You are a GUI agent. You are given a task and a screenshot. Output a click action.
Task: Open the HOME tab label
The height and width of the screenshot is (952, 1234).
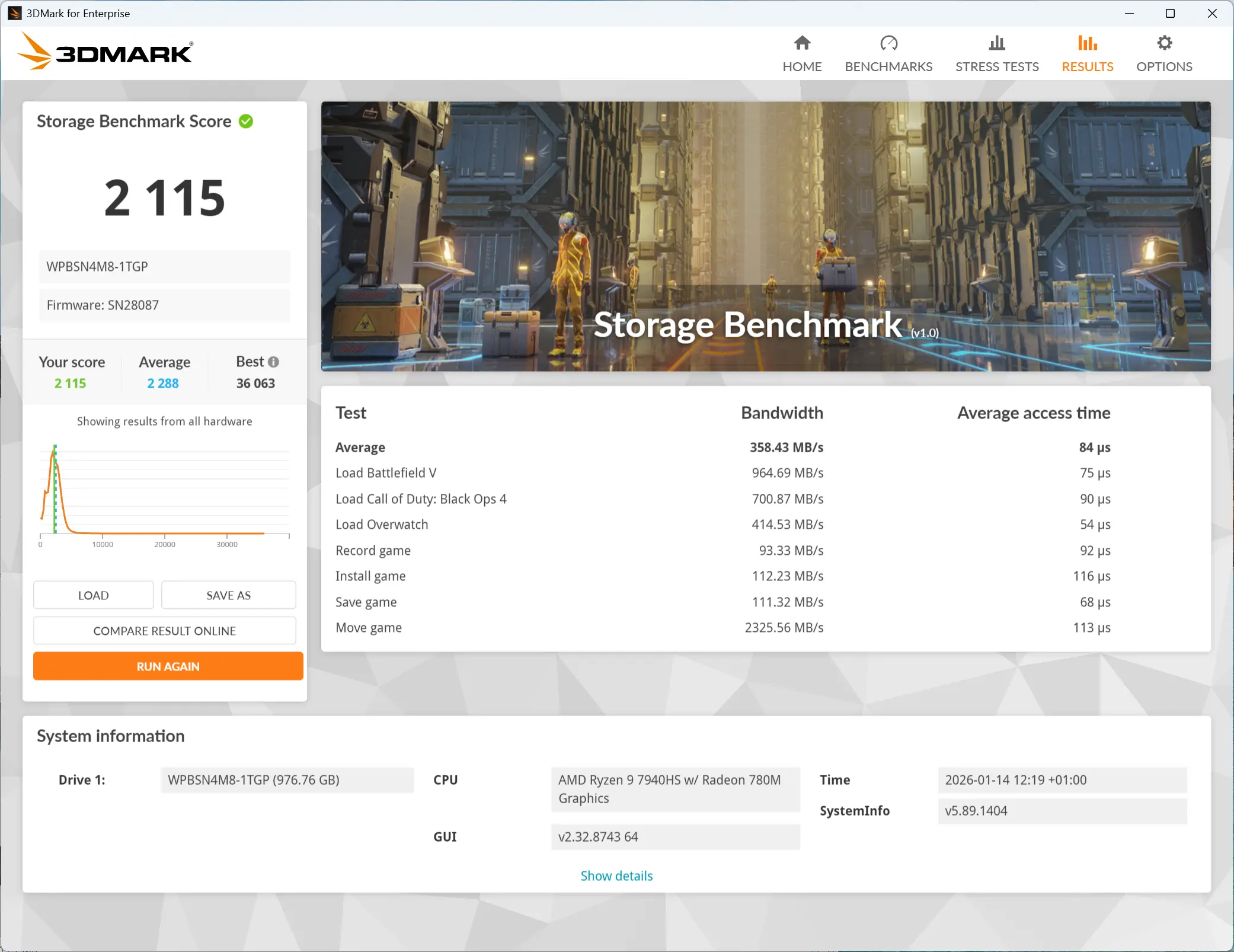tap(802, 66)
